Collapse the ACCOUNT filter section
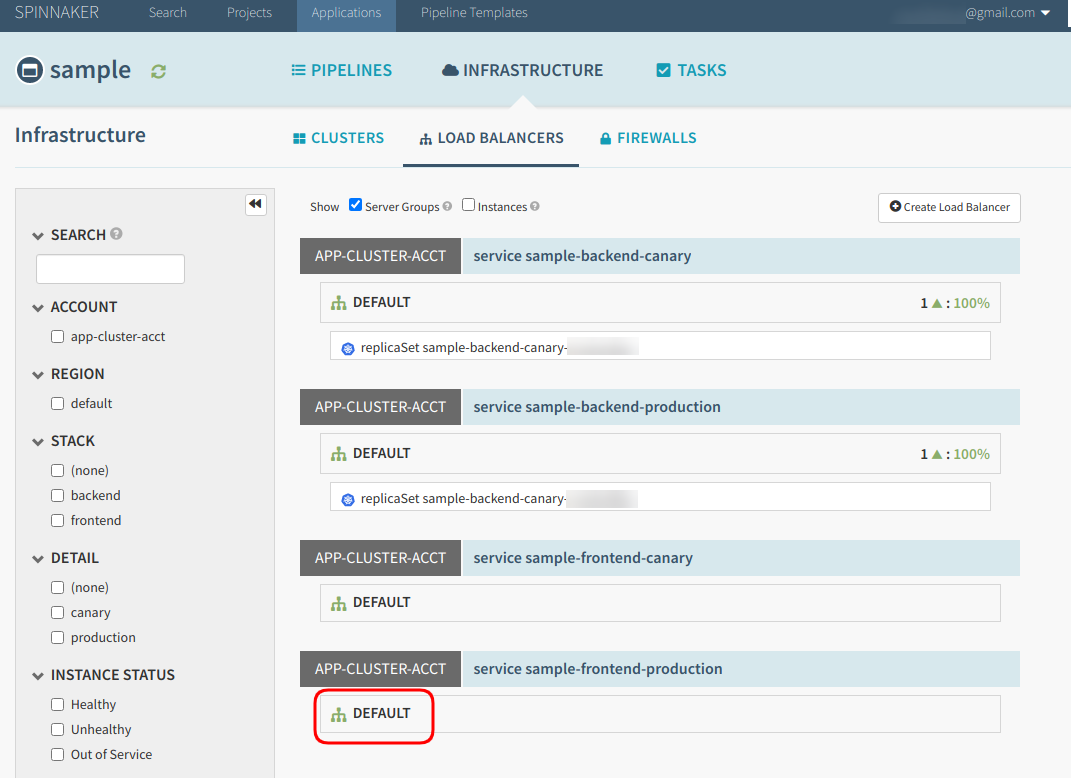The image size is (1071, 778). (36, 306)
